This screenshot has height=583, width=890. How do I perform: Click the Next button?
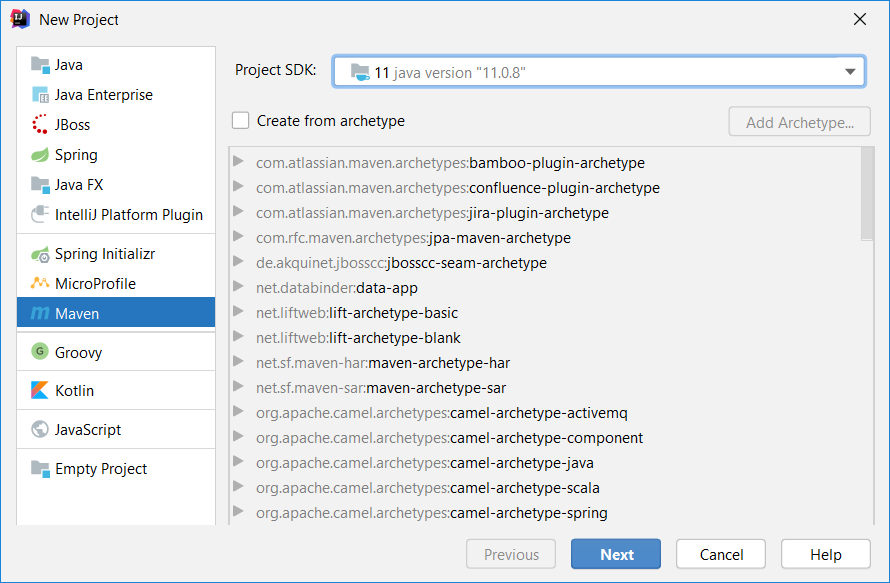tap(616, 554)
